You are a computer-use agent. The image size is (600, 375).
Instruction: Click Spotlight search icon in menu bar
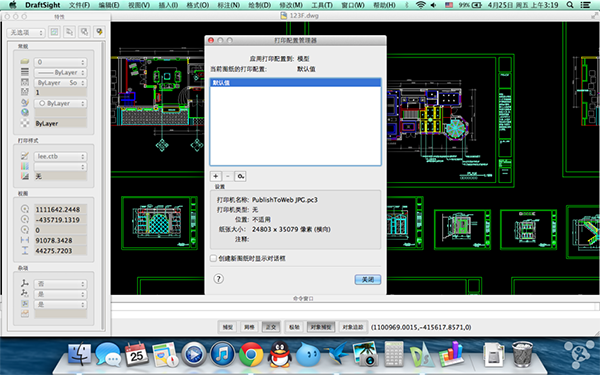570,5
